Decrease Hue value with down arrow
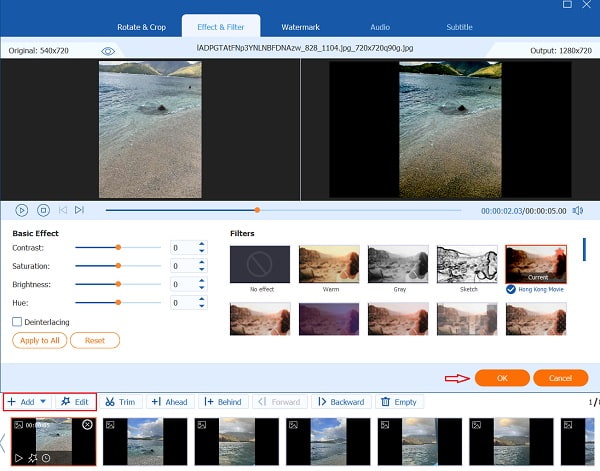This screenshot has width=600, height=471. point(202,306)
